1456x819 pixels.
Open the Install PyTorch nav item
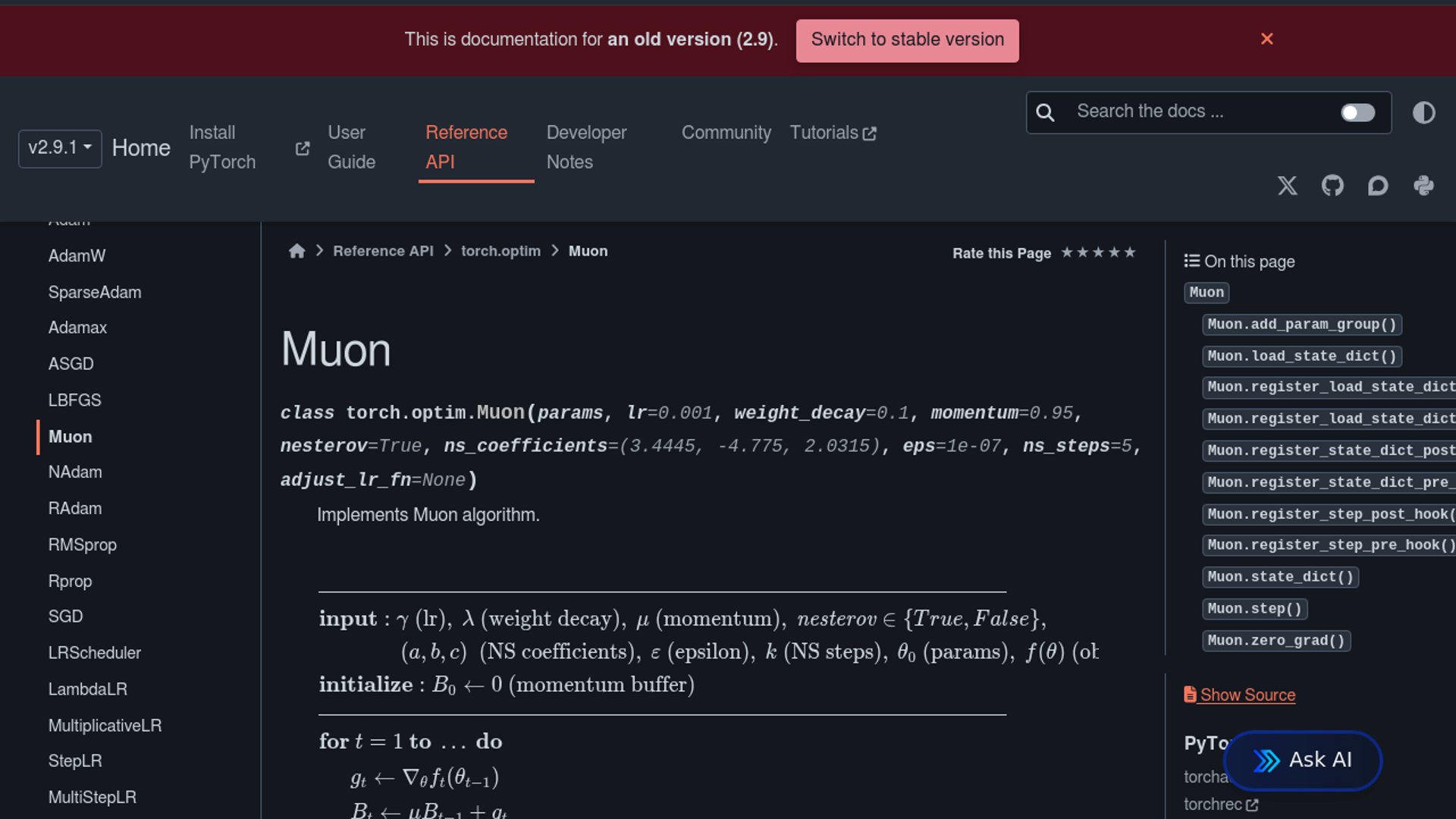(222, 147)
